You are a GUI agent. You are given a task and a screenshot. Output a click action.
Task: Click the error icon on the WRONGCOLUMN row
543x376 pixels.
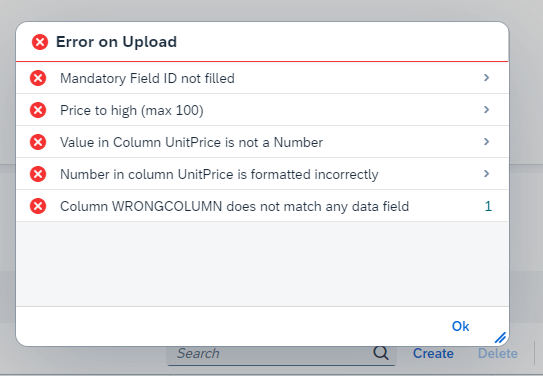tap(38, 206)
